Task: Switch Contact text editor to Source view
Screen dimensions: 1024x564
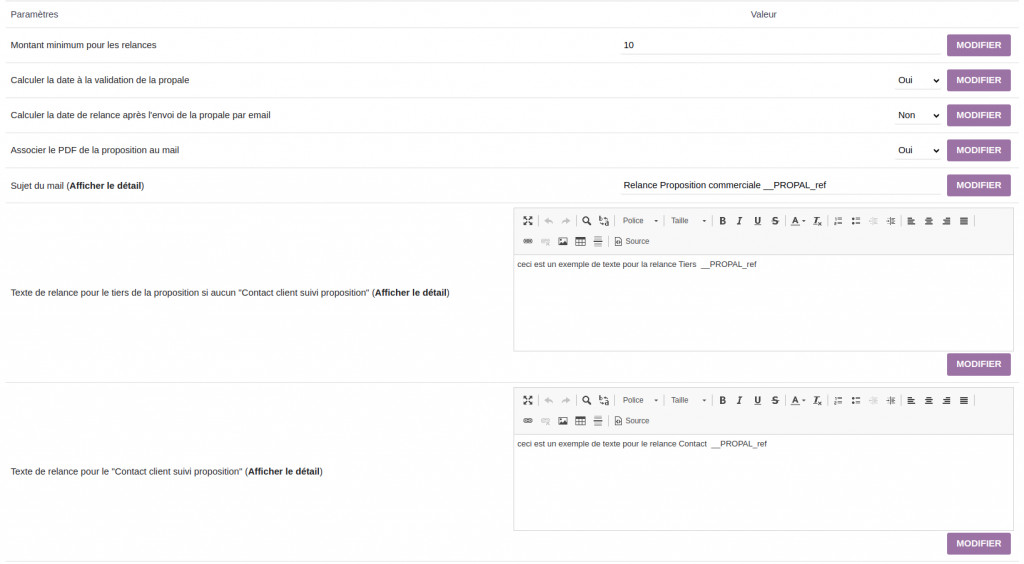Action: tap(632, 421)
